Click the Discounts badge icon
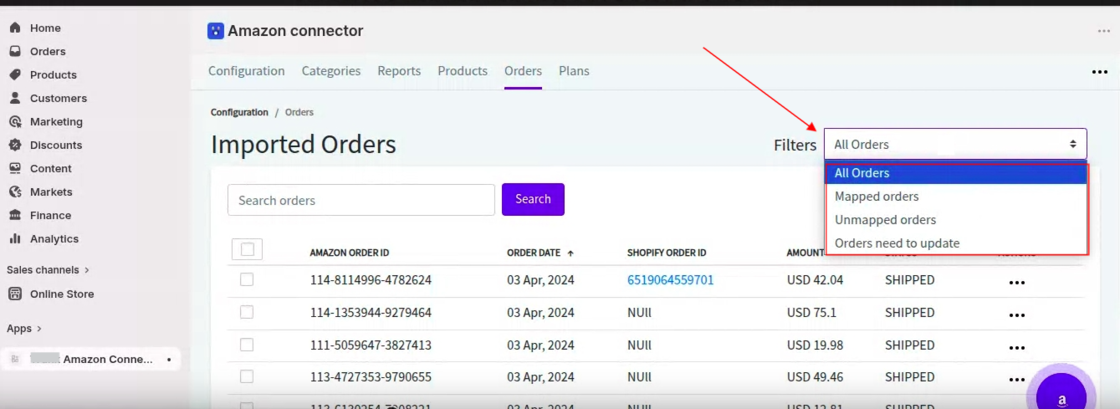 tap(14, 145)
